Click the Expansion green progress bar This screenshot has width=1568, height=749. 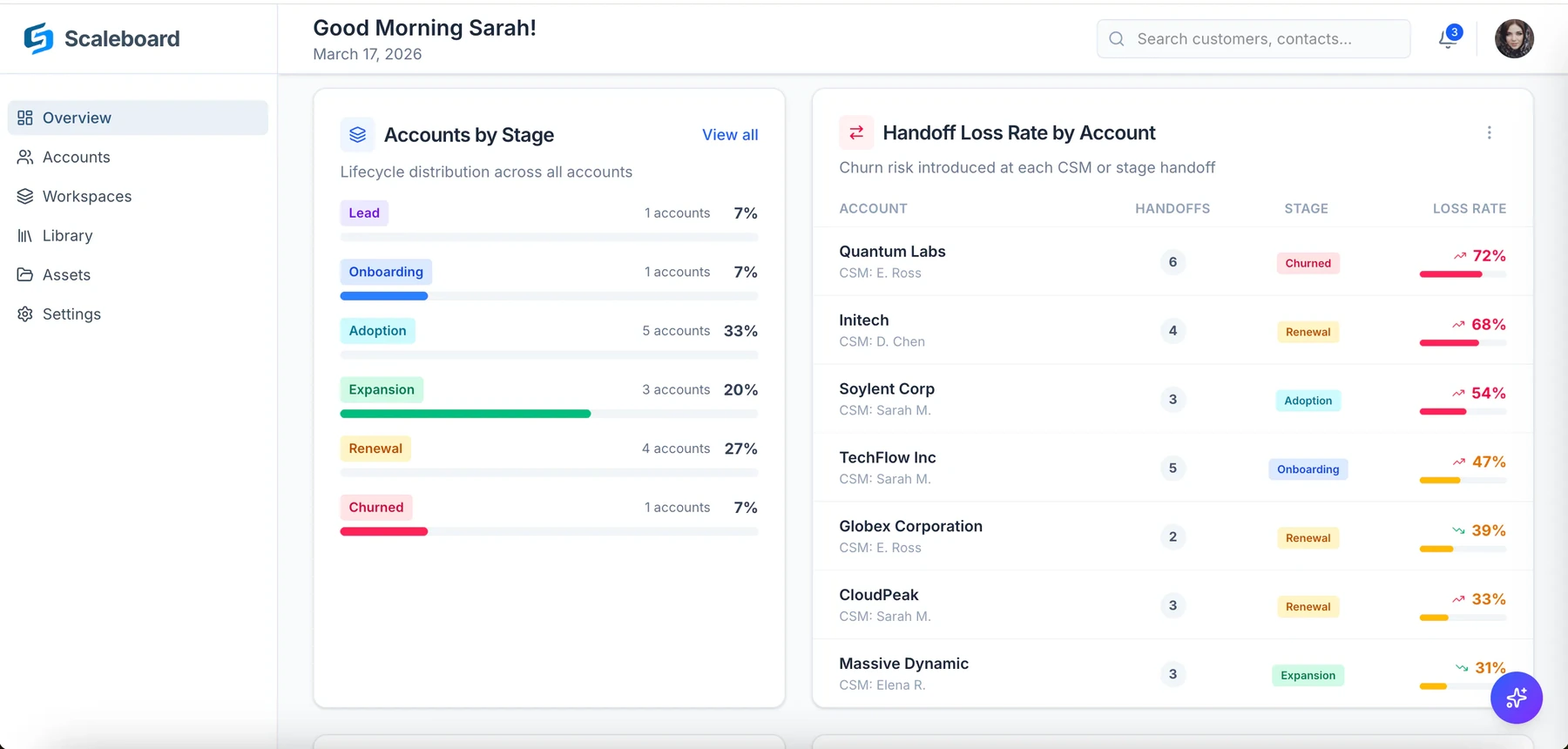point(465,414)
